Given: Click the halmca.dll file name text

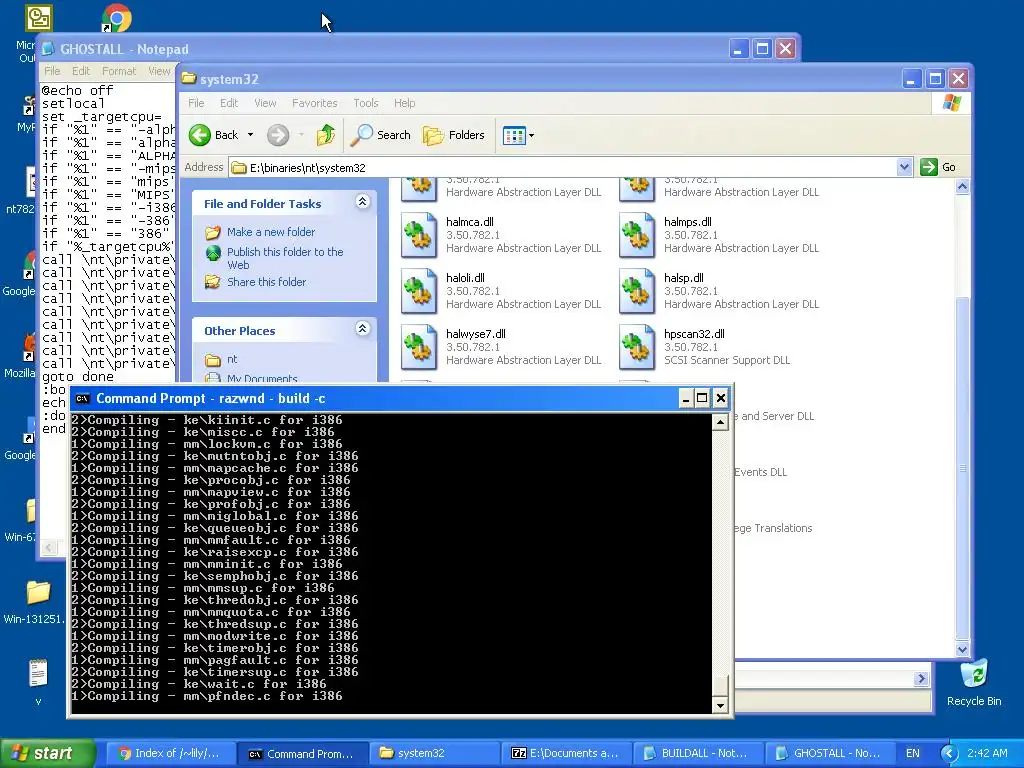Looking at the screenshot, I should coord(470,222).
